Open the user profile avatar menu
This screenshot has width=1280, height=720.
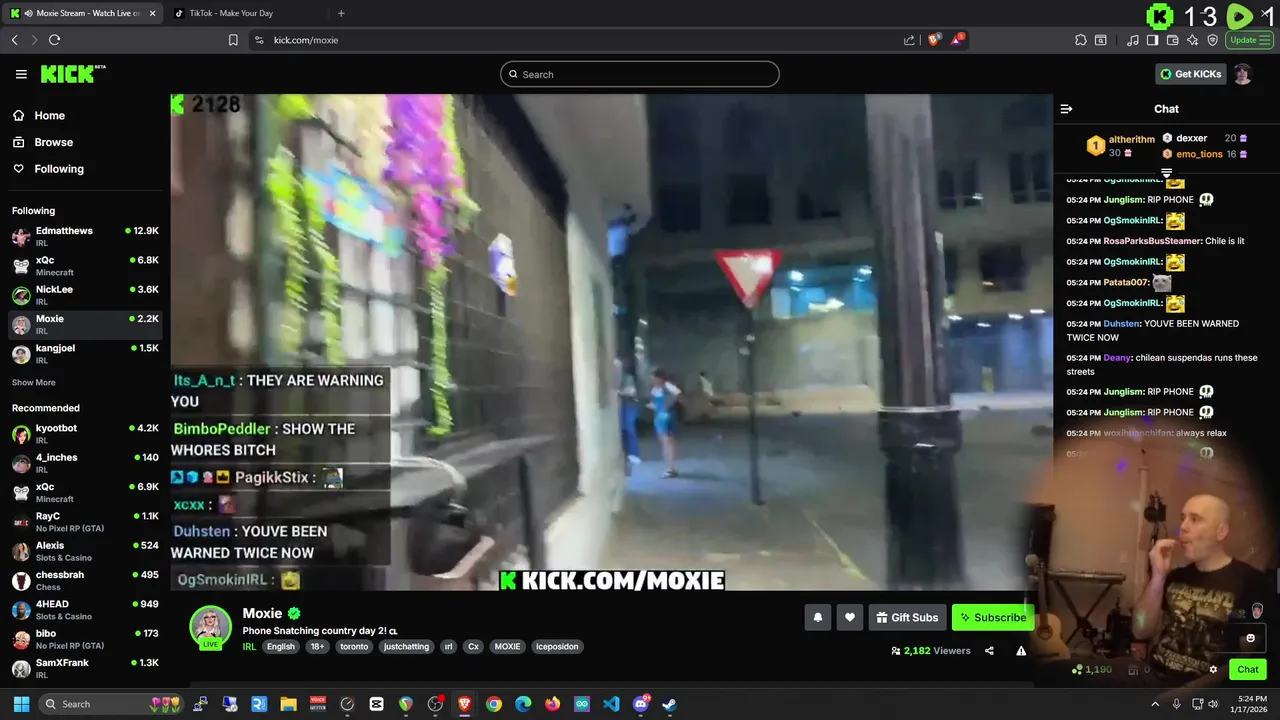point(1243,74)
